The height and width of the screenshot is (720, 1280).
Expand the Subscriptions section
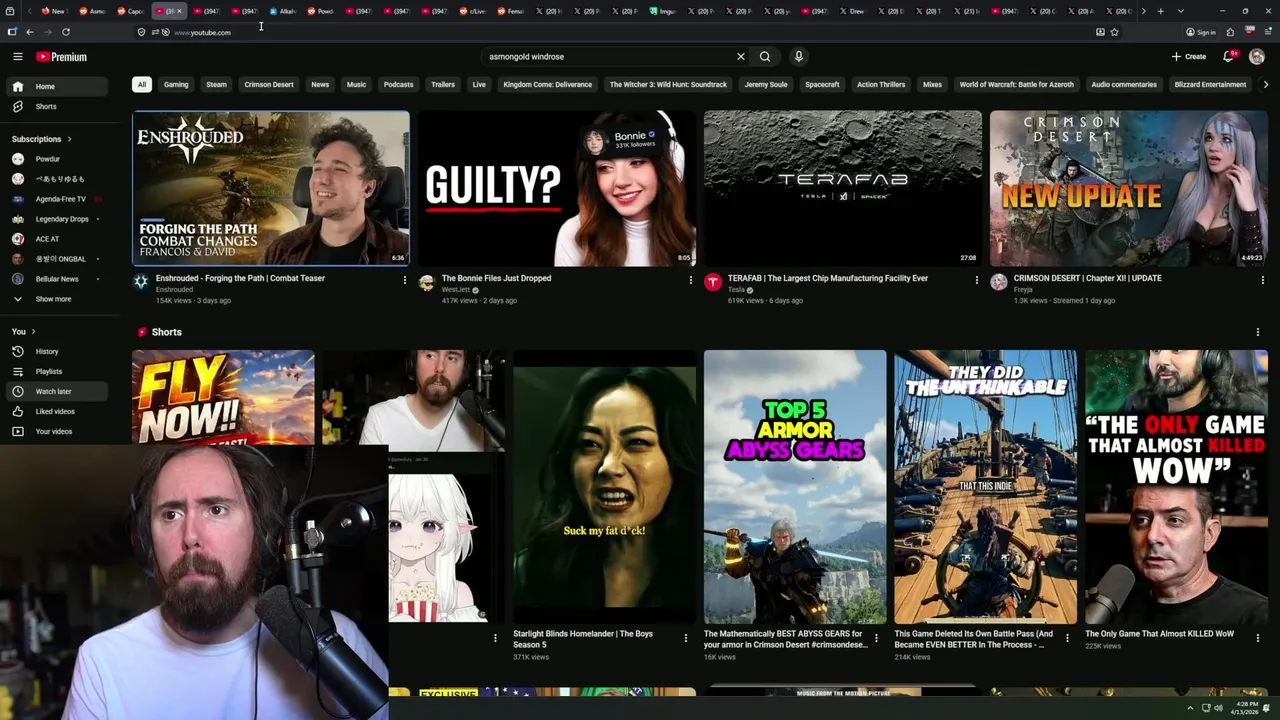click(x=41, y=139)
